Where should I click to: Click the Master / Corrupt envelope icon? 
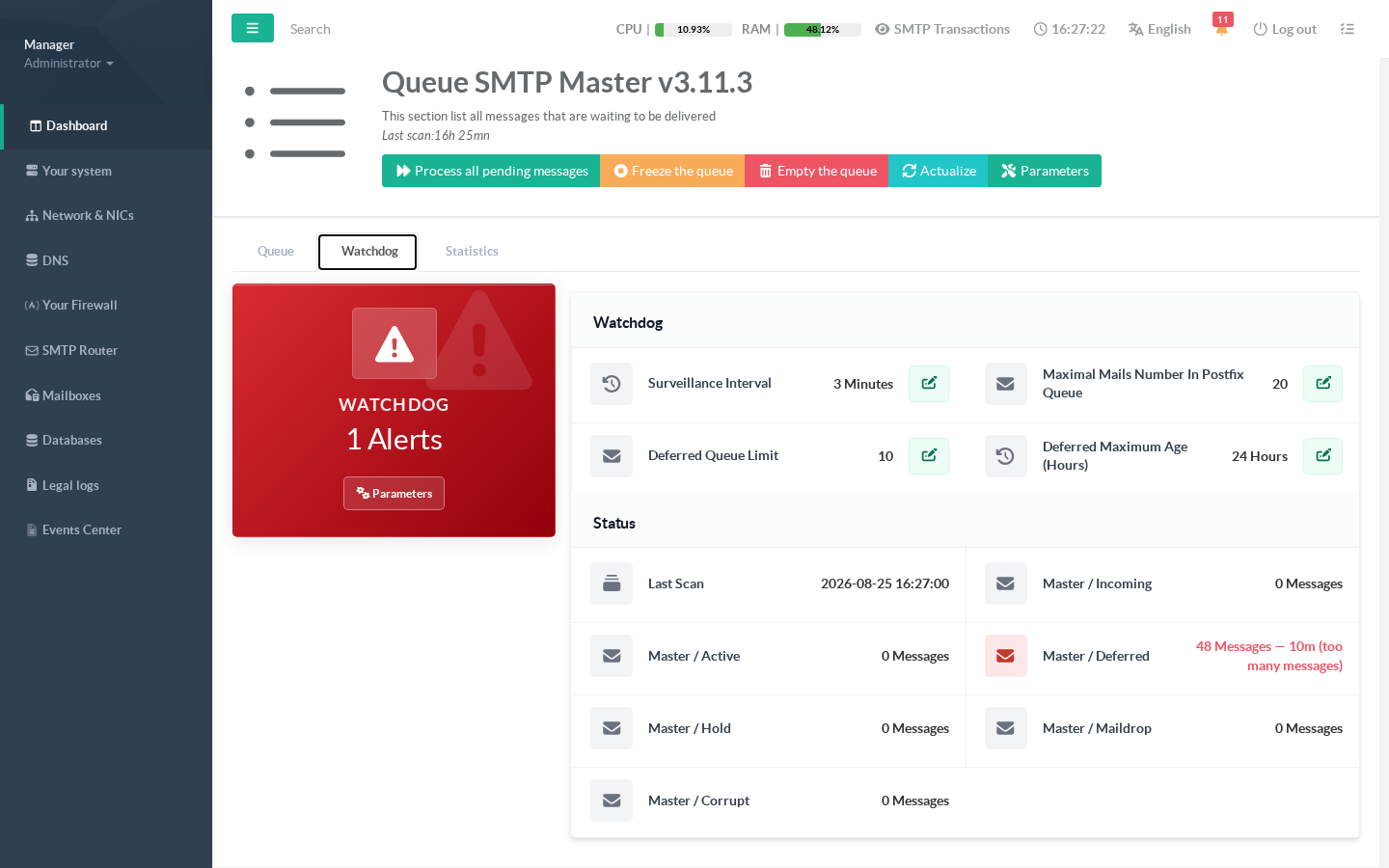612,800
